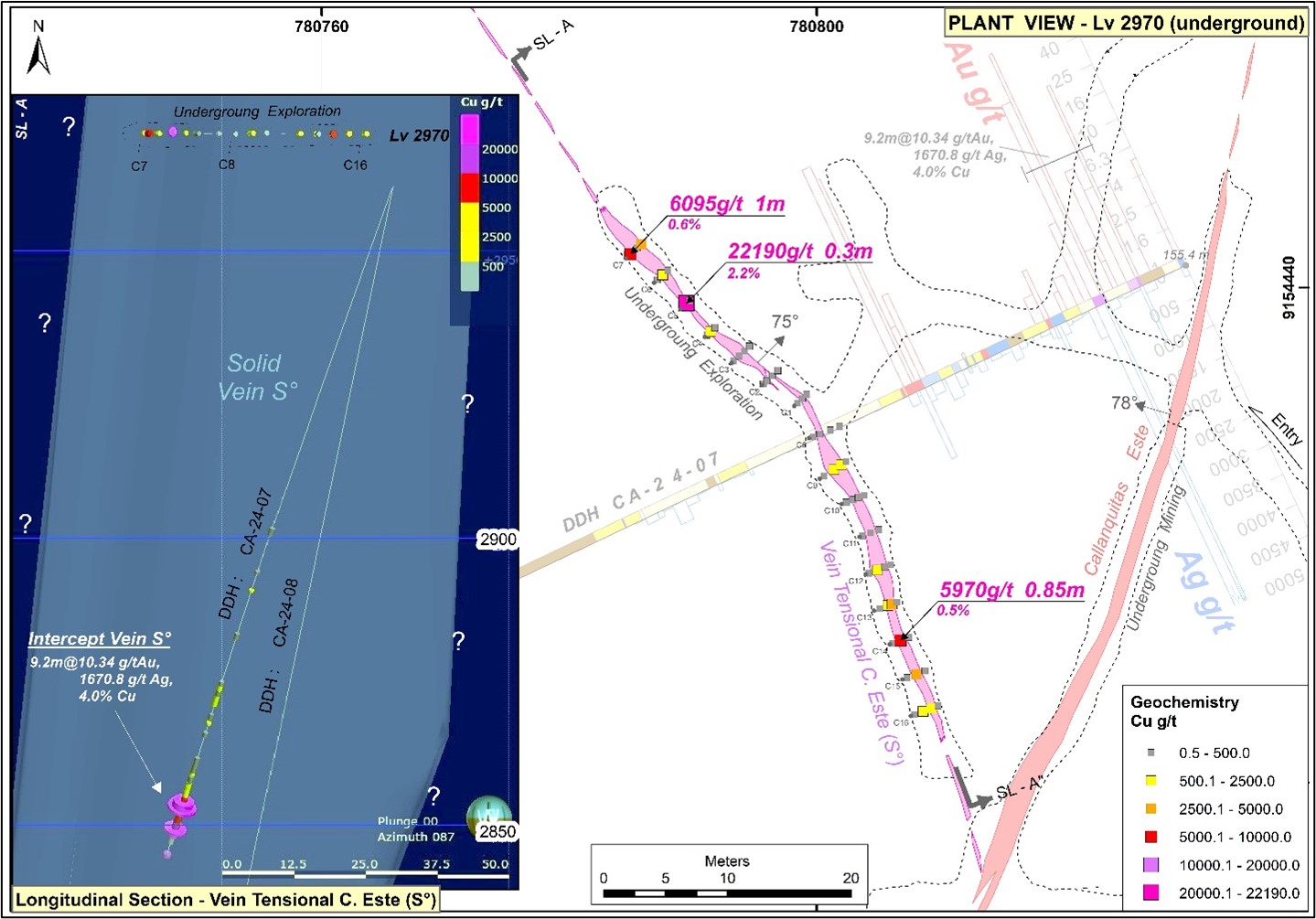Click '50.0' on longitudinal section scale

coord(495,864)
